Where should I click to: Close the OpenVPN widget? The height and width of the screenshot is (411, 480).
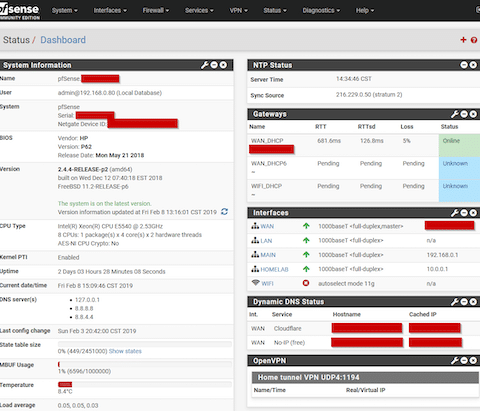[x=473, y=360]
